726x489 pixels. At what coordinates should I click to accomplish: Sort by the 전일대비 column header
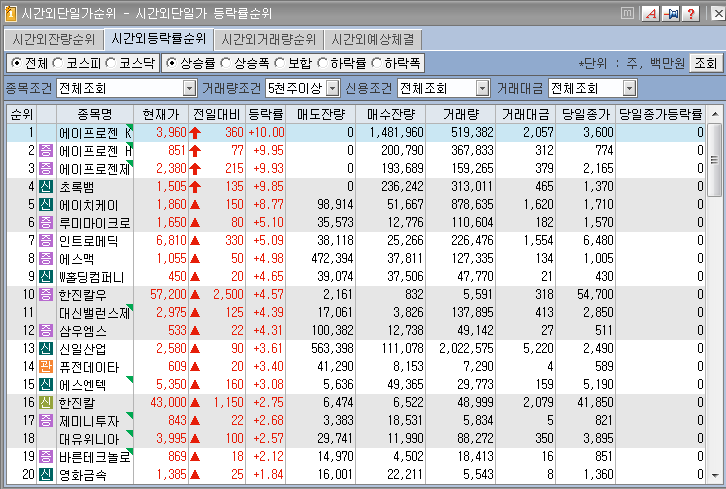pos(217,114)
